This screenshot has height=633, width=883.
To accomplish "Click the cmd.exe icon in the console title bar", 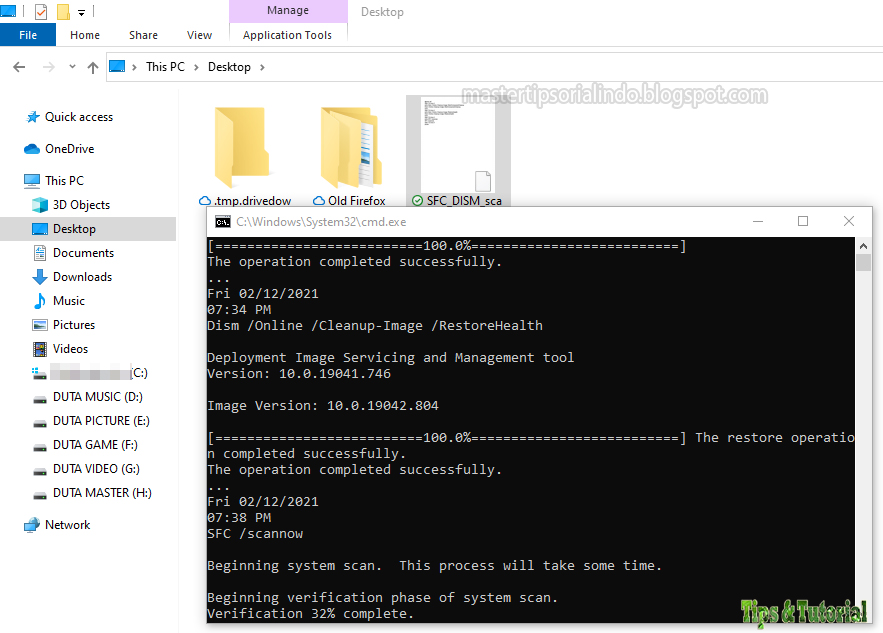I will coord(223,221).
